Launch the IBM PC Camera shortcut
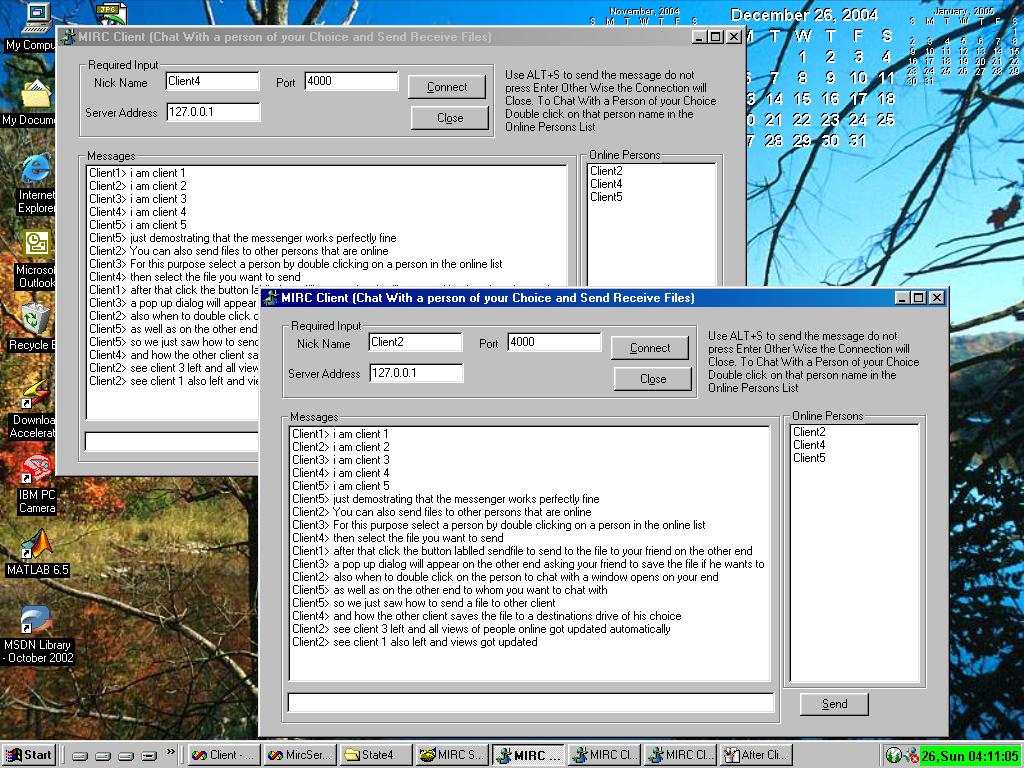Screen dimensions: 1024x768 (x=36, y=471)
